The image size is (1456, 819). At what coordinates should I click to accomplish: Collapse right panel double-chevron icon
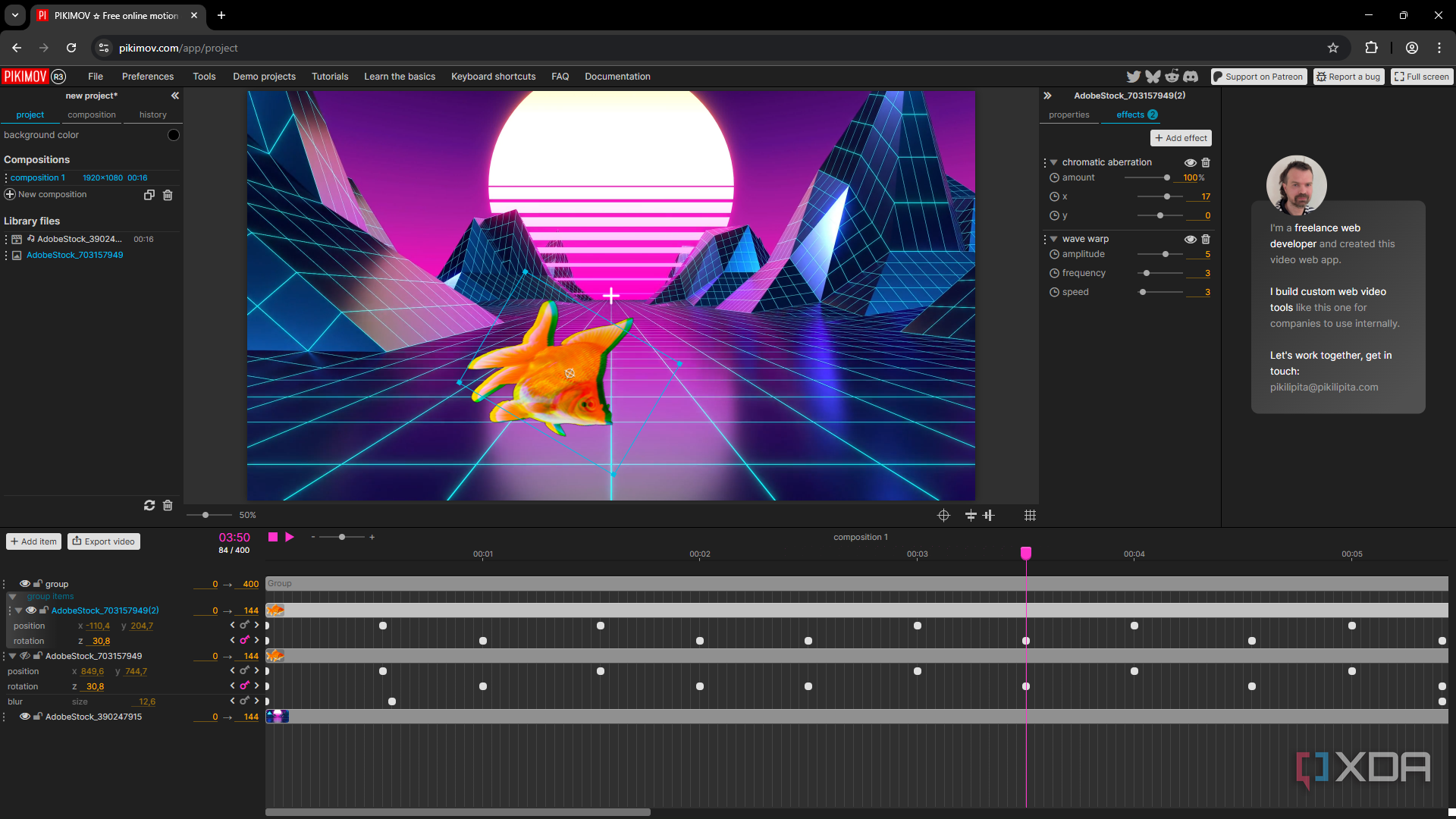coord(1047,96)
